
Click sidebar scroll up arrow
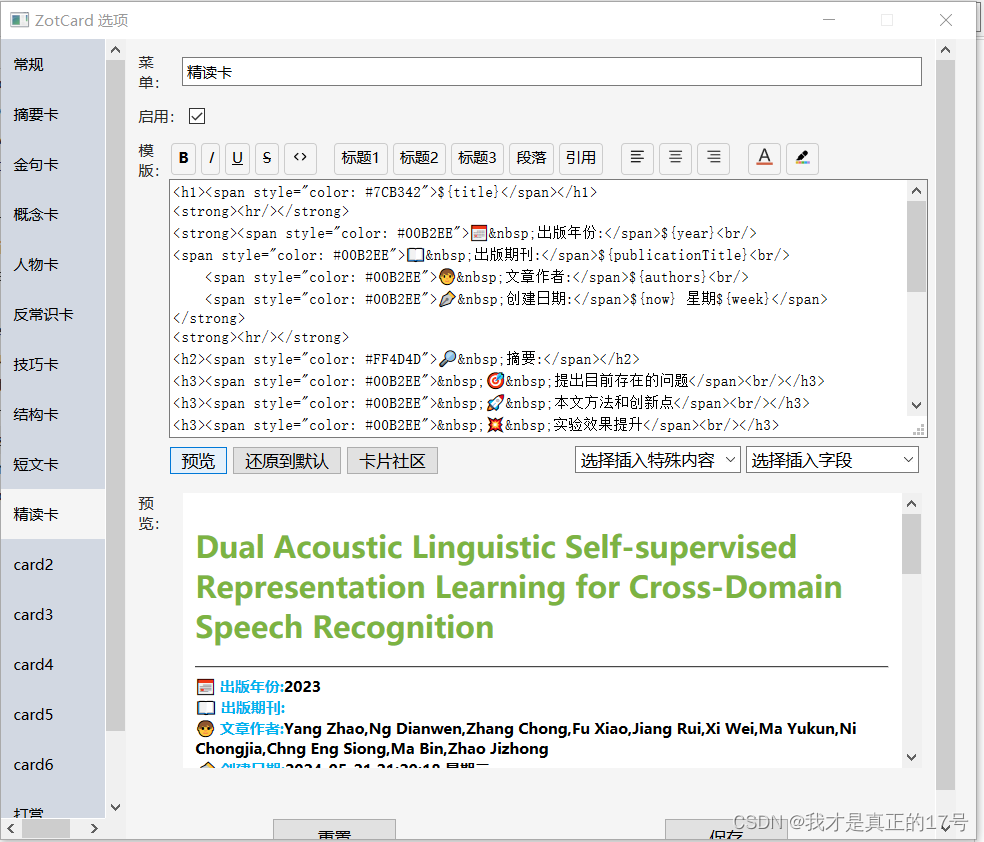pyautogui.click(x=115, y=50)
